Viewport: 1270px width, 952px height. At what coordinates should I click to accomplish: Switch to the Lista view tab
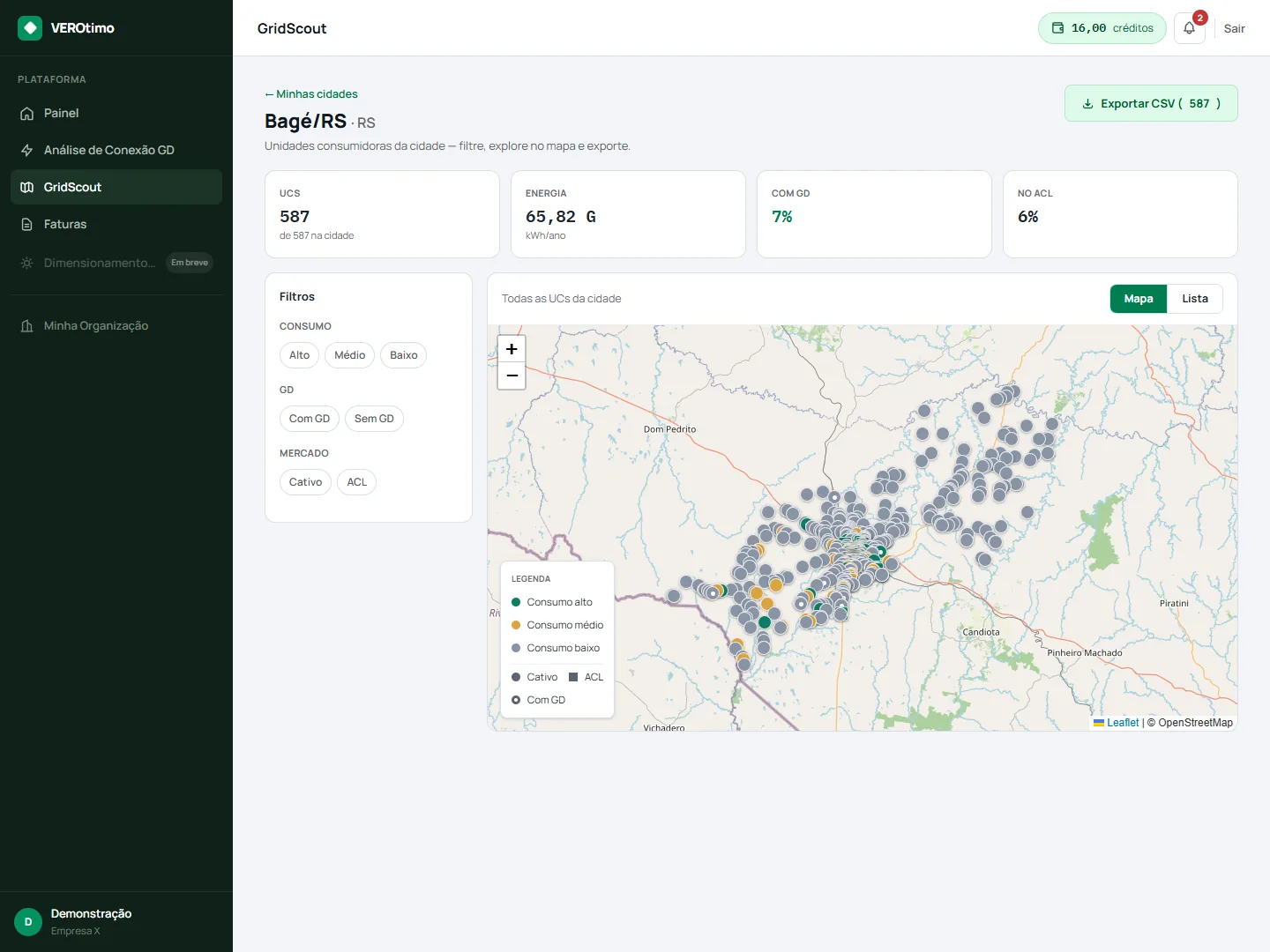(x=1195, y=299)
